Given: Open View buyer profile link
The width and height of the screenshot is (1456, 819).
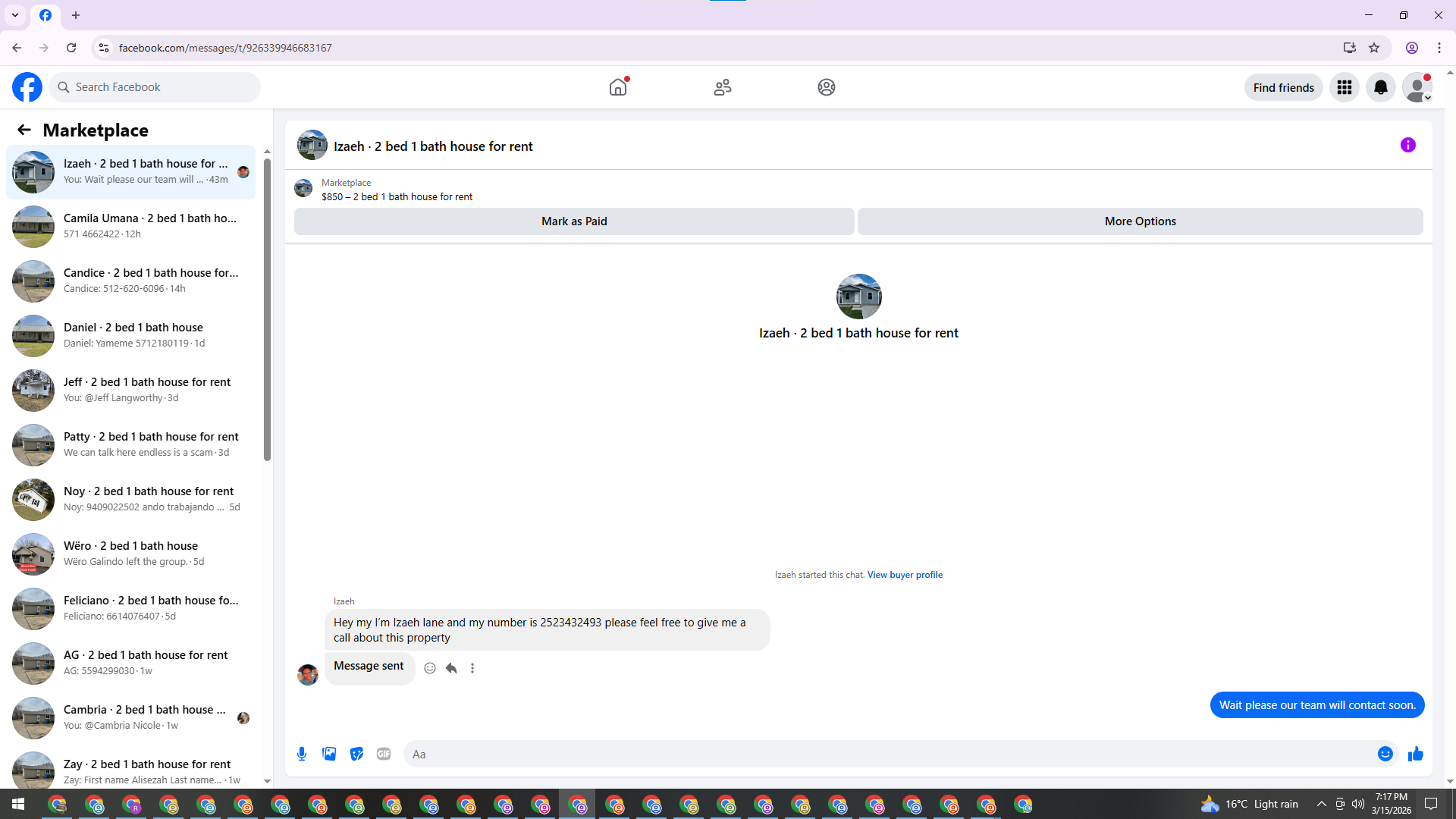Looking at the screenshot, I should (905, 575).
